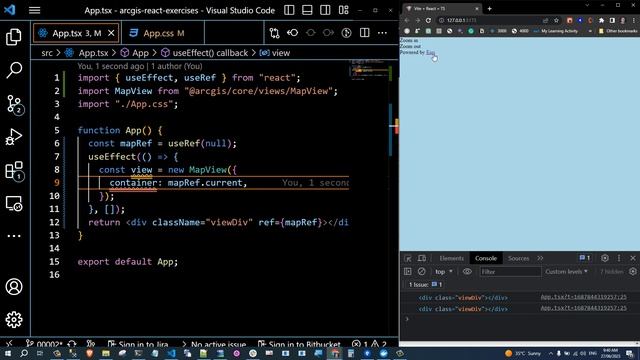
Task: Show more DevTools tabs chevron
Action: [540, 258]
